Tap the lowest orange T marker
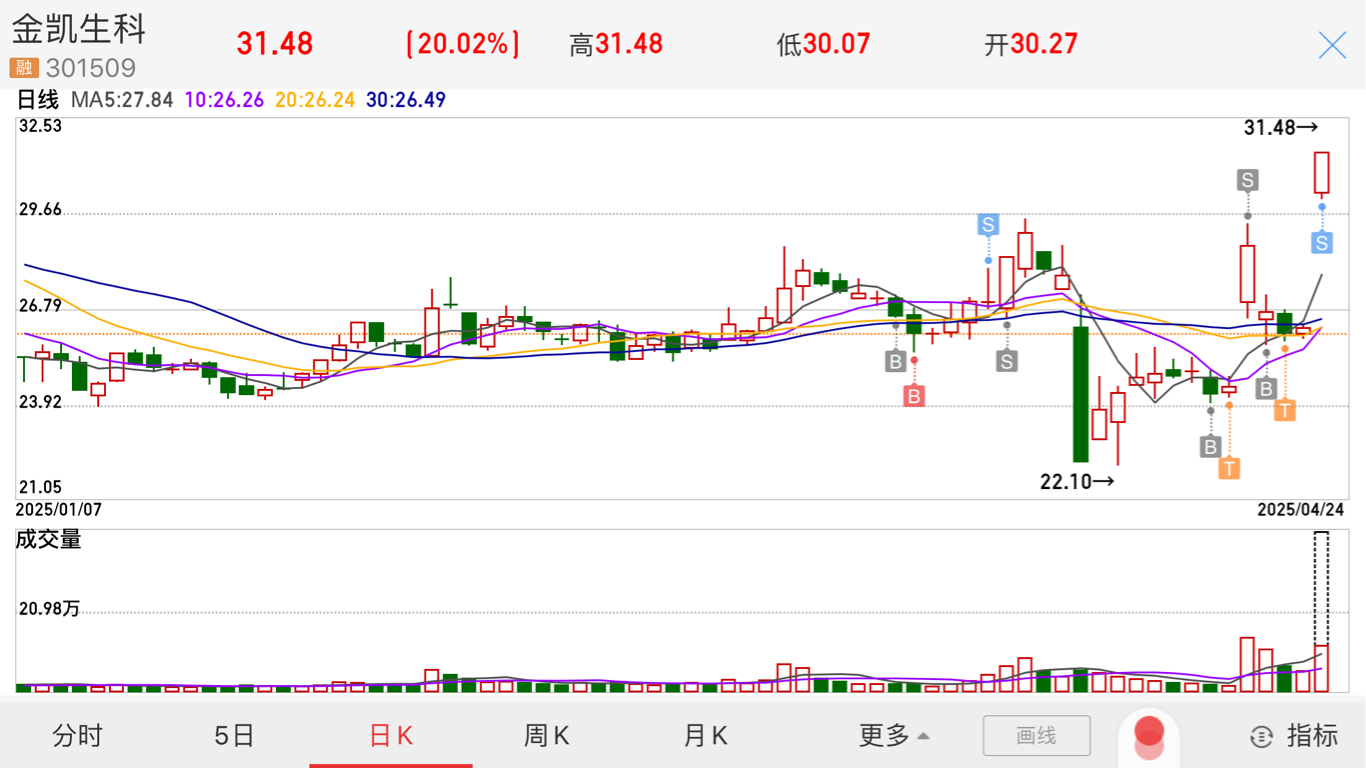Screen dimensions: 1366x768 pyautogui.click(x=1229, y=467)
